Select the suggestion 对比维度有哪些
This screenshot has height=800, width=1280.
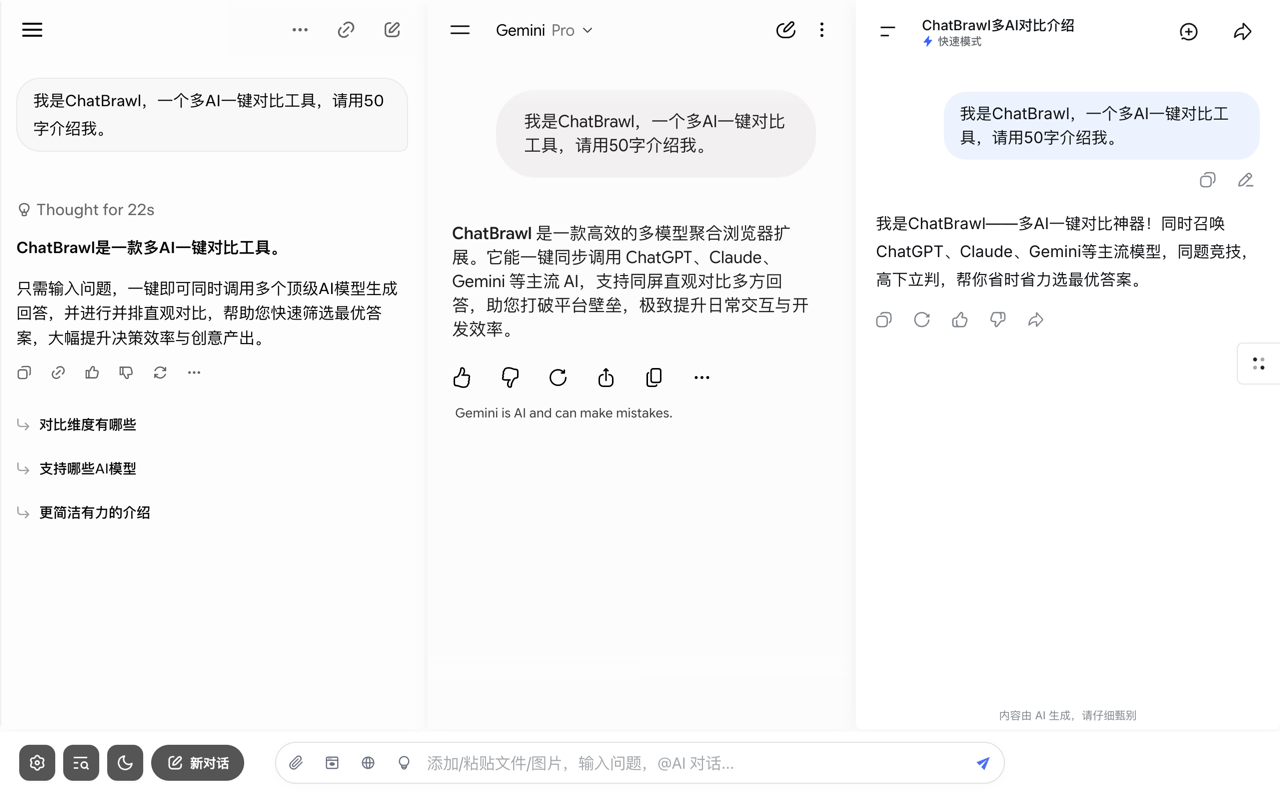click(x=87, y=425)
